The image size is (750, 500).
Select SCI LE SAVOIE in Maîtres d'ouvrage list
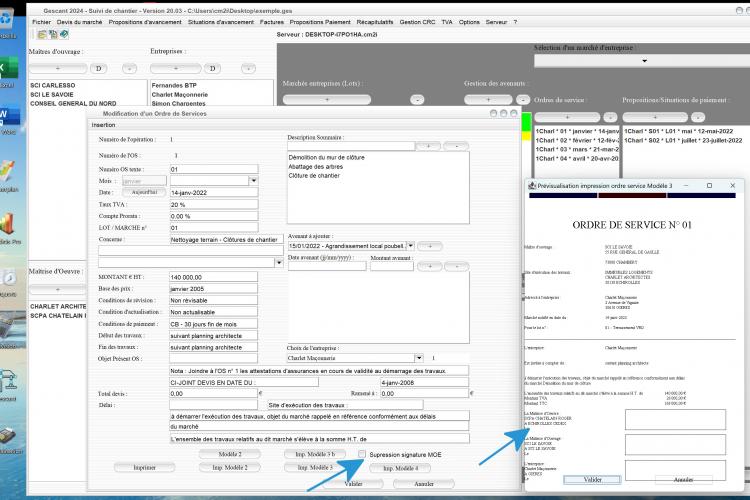52,94
